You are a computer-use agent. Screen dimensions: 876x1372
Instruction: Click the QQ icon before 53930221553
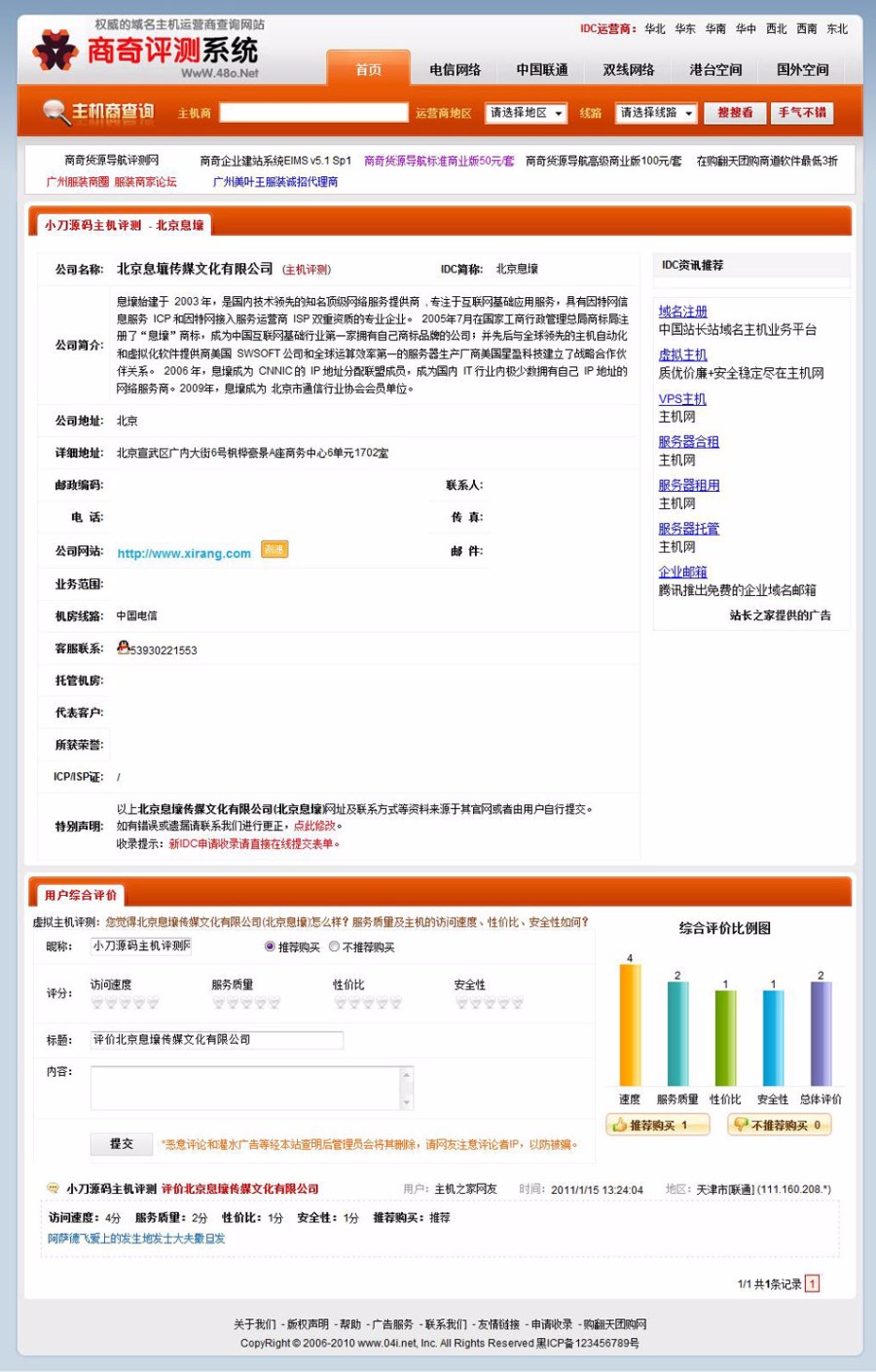click(123, 648)
